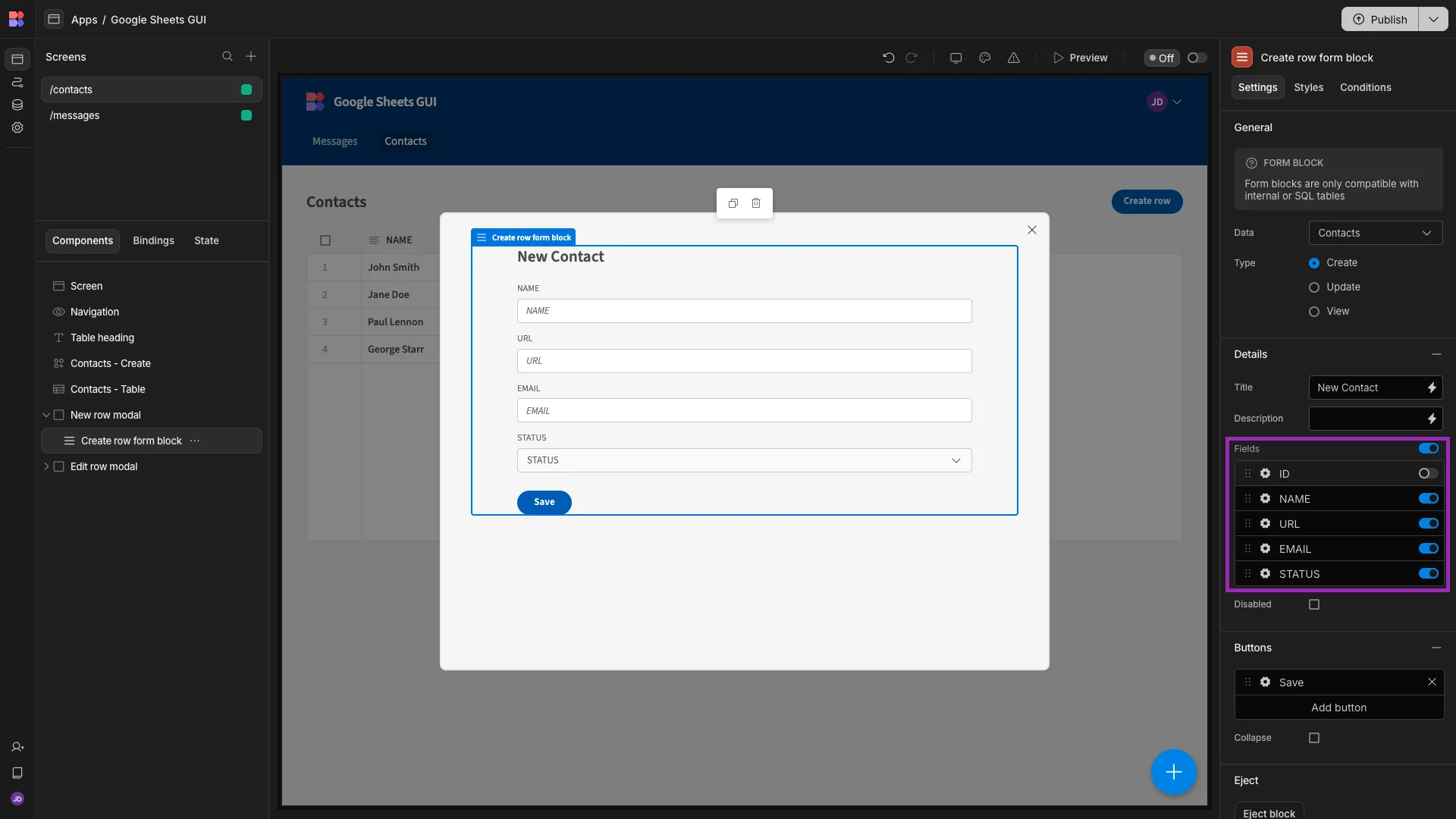Screen dimensions: 1456x819
Task: Remove the Save button entry
Action: tap(1432, 682)
